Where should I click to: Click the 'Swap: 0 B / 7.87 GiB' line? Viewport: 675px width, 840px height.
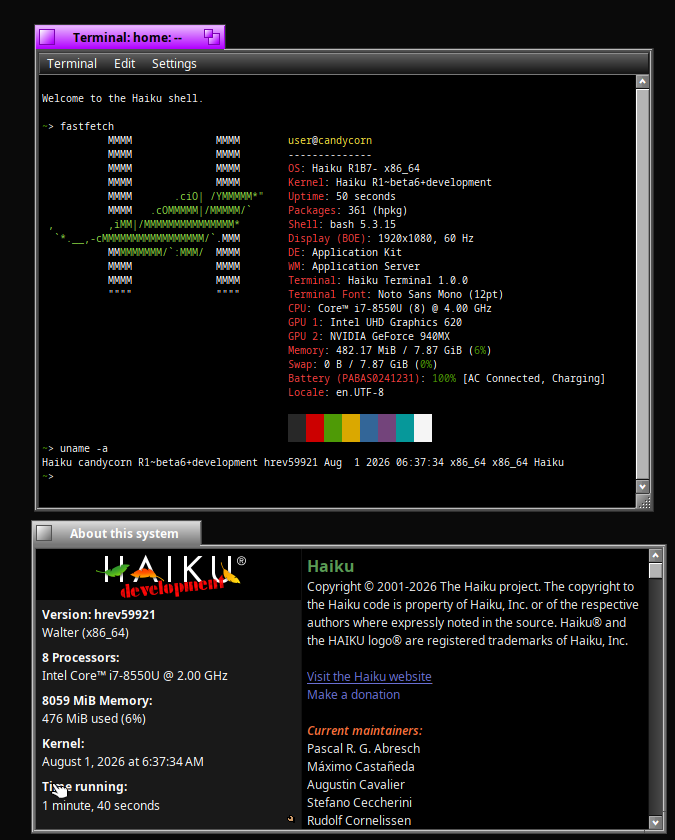pos(363,364)
